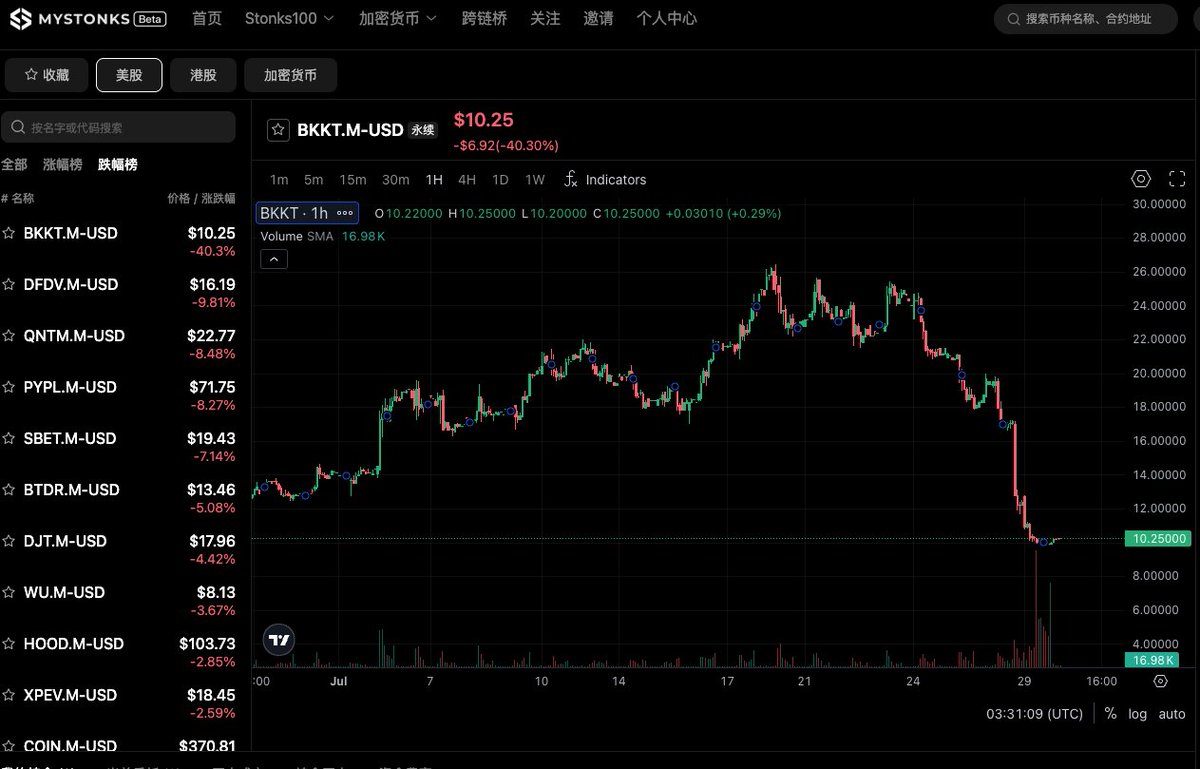Toggle the auto scale

pyautogui.click(x=1172, y=714)
